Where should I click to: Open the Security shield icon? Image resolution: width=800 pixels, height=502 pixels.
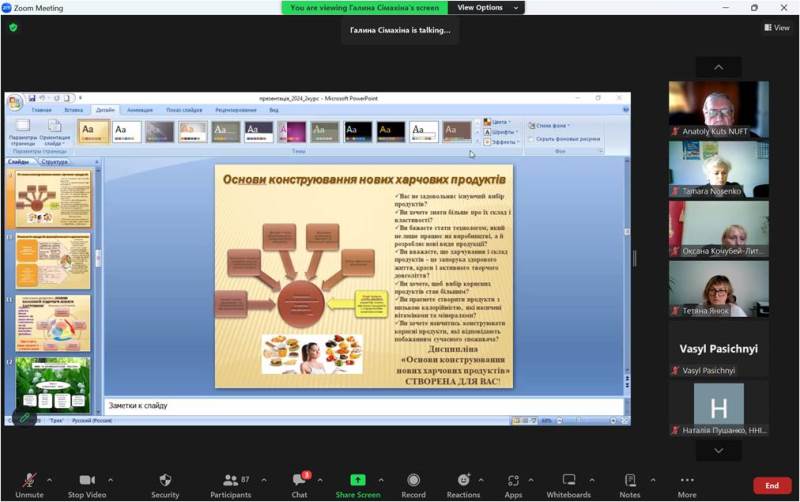tap(165, 480)
